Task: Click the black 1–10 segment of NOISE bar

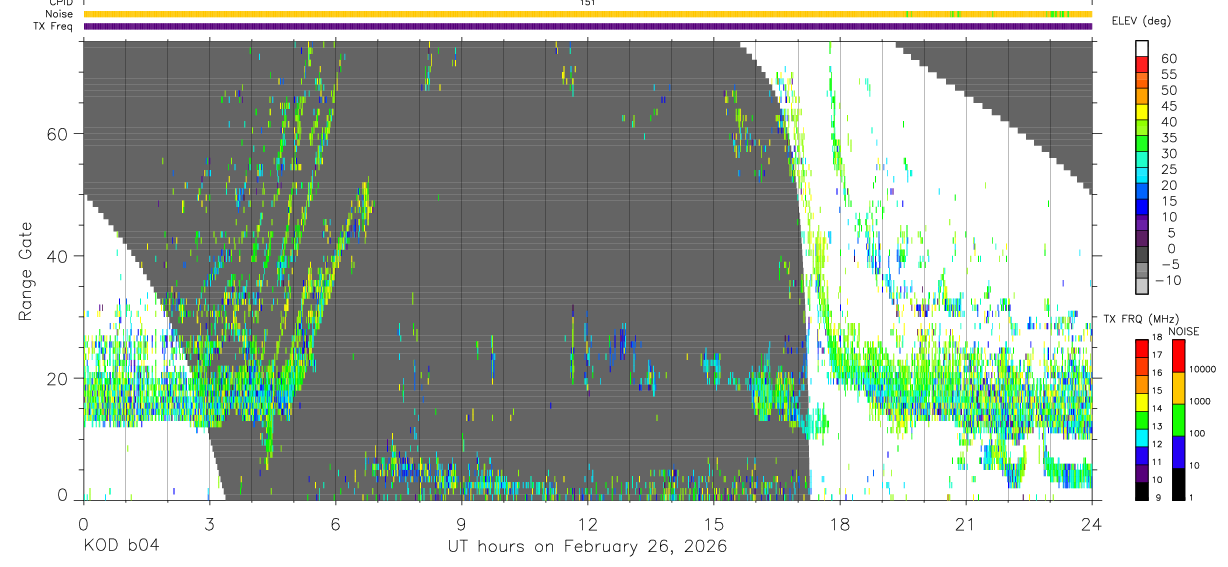Action: (1178, 484)
